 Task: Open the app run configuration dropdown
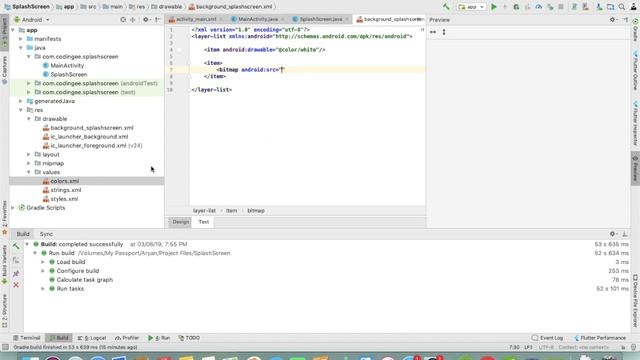[x=471, y=7]
